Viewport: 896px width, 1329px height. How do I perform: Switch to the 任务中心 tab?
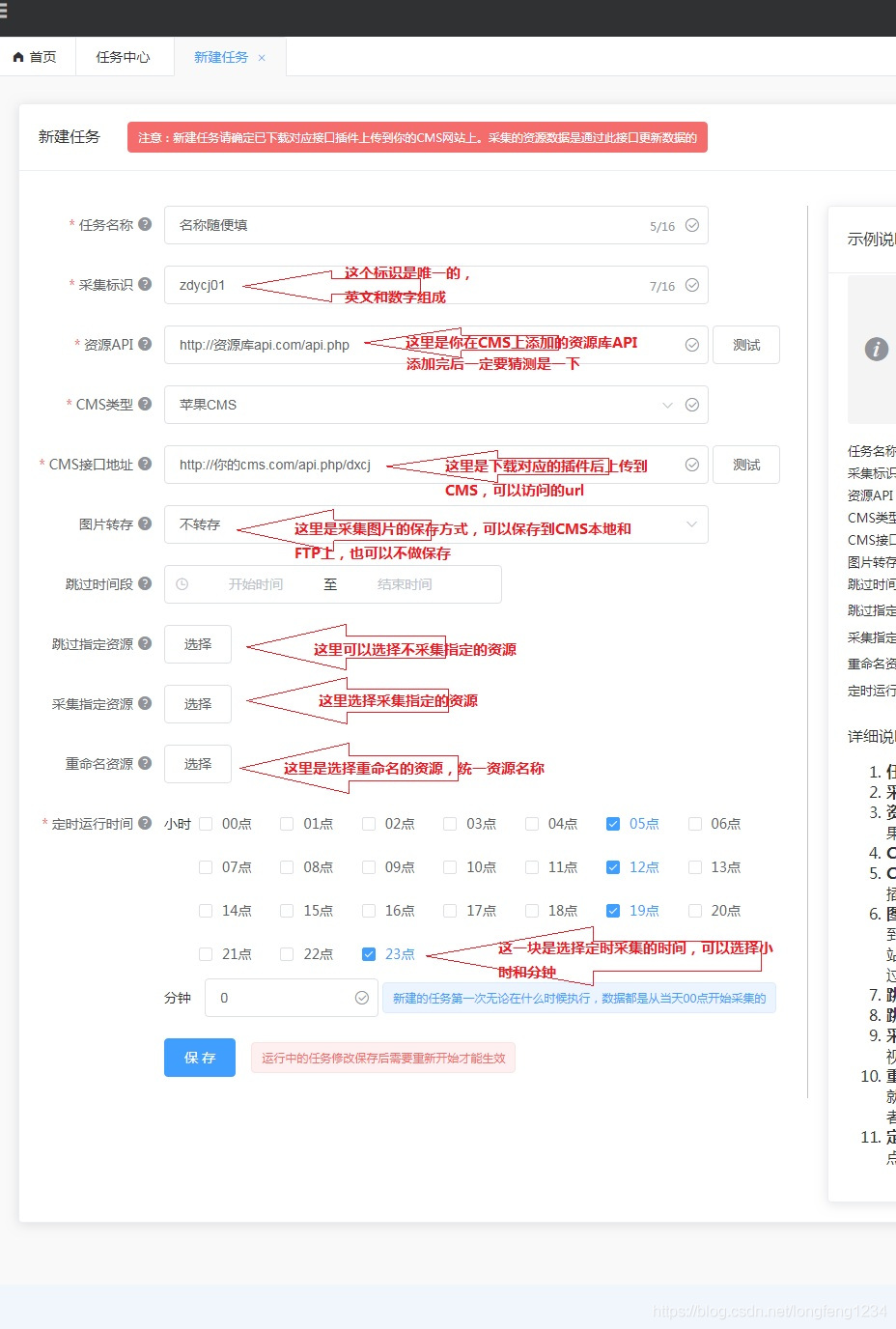123,57
